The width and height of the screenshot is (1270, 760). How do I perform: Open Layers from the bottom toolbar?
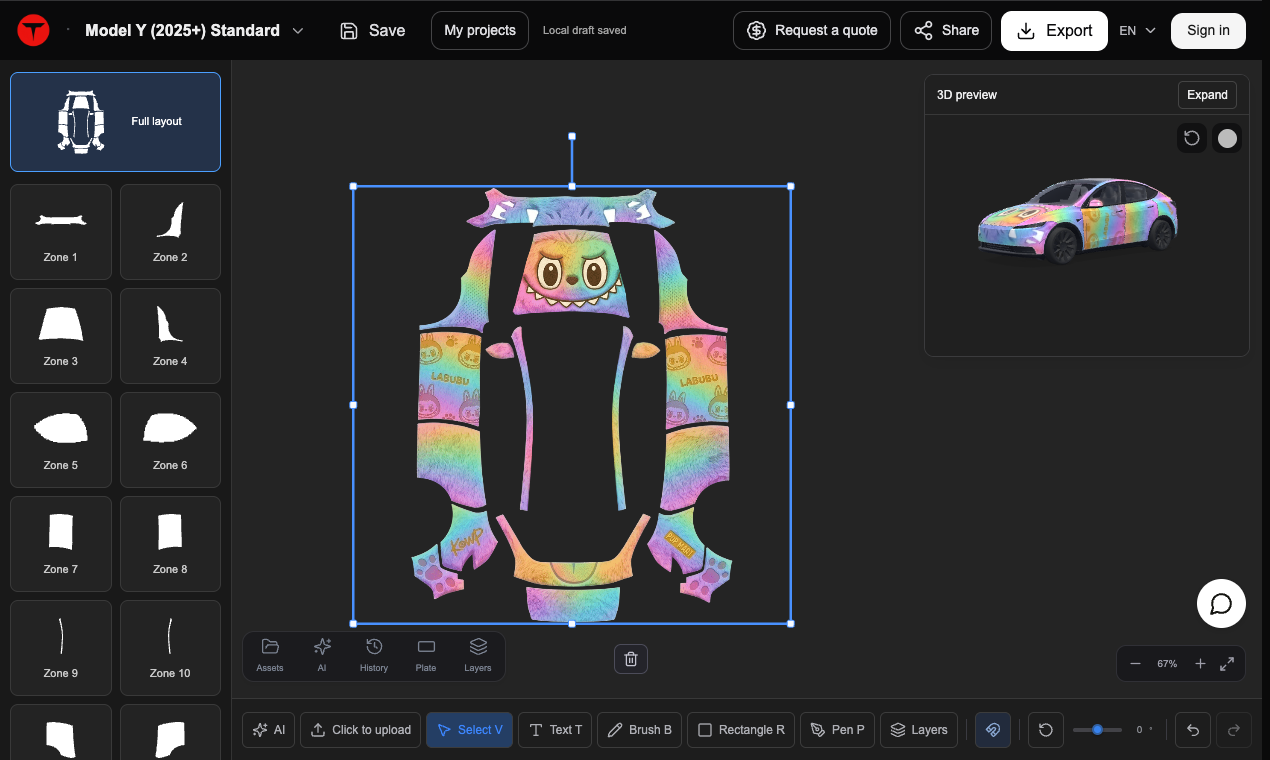[x=919, y=730]
